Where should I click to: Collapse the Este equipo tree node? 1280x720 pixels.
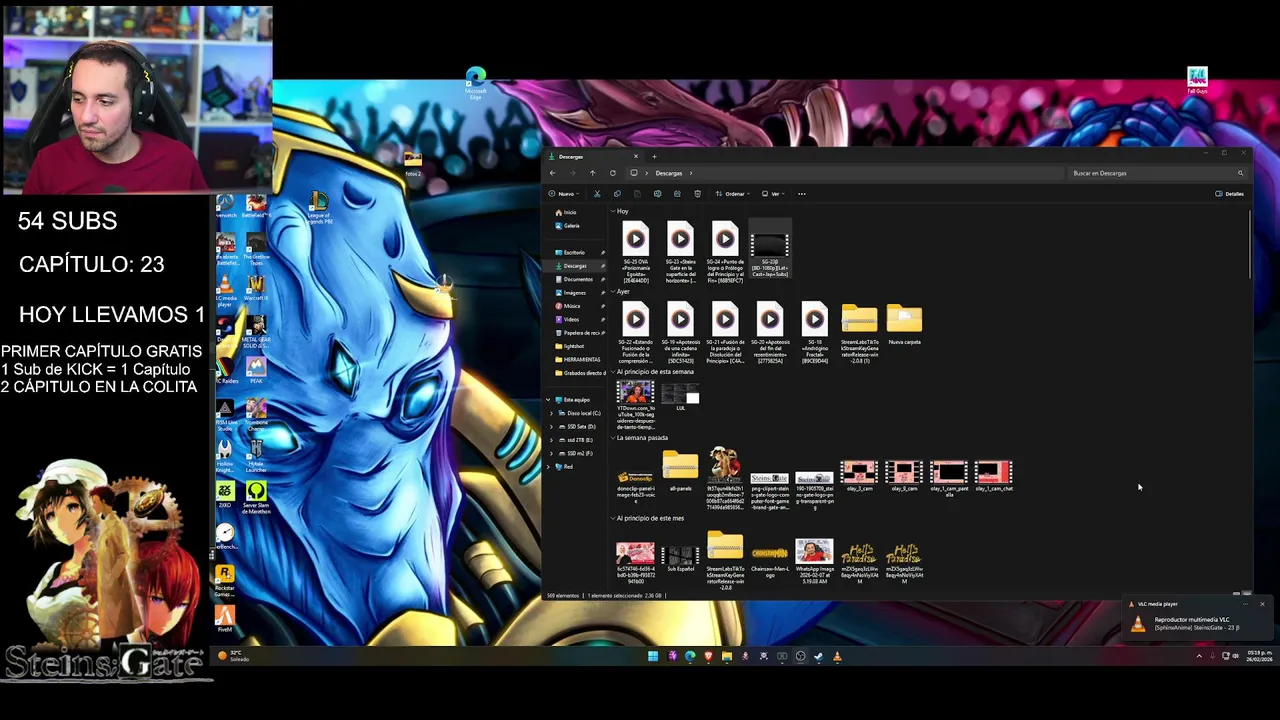(548, 400)
